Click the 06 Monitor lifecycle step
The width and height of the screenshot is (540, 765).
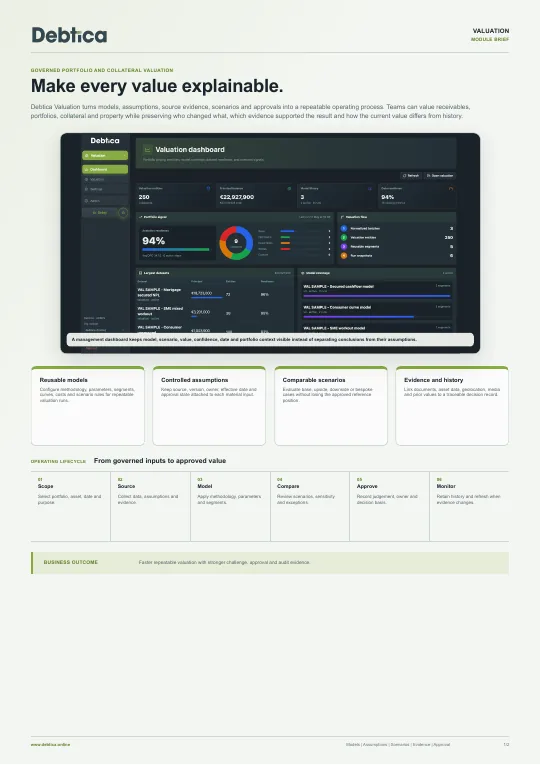[x=469, y=506]
